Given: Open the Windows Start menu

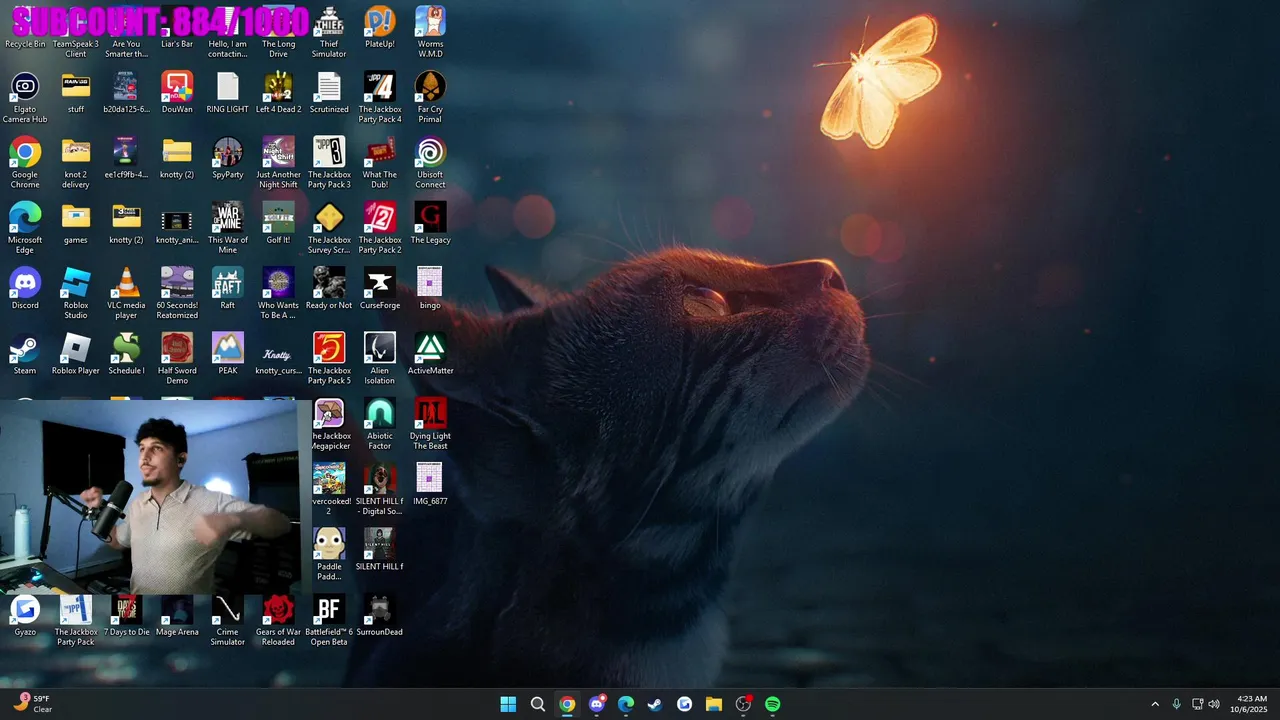Looking at the screenshot, I should click(x=508, y=704).
